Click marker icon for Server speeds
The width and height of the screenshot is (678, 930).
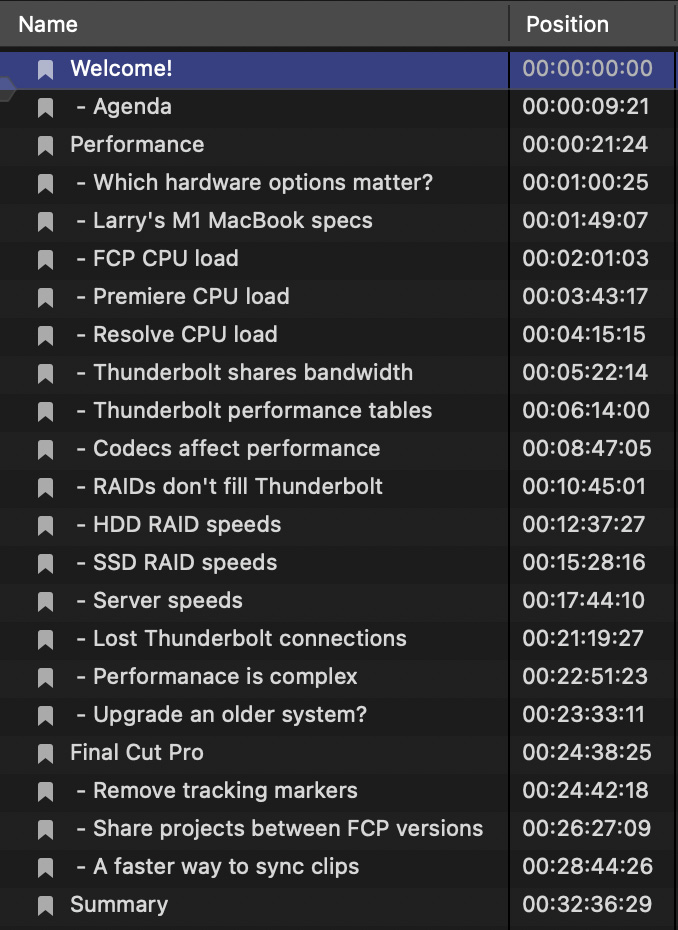coord(46,601)
